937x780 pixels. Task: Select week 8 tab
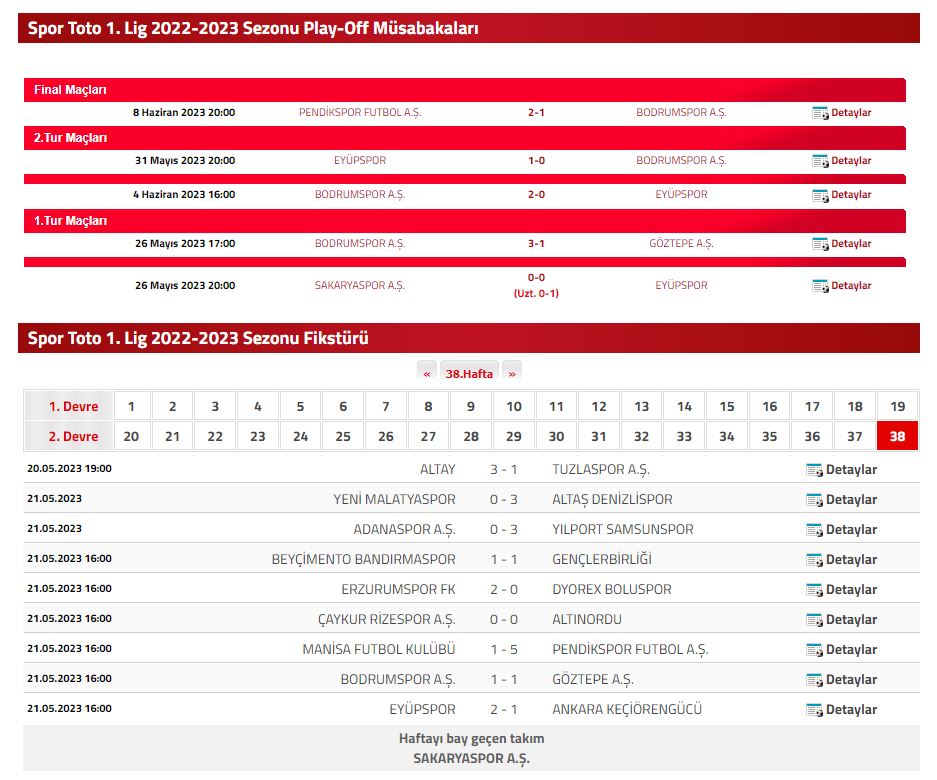click(x=428, y=406)
